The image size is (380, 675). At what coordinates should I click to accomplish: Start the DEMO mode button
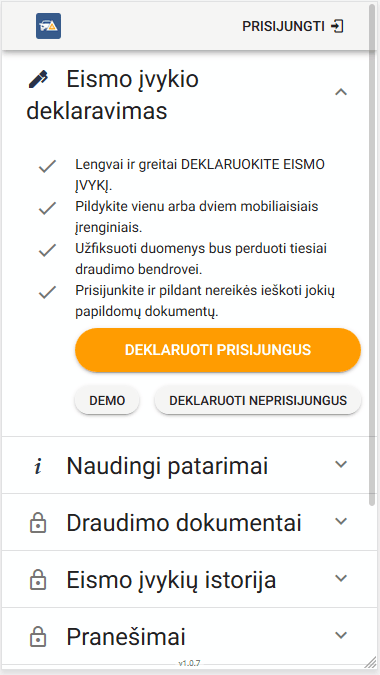107,400
